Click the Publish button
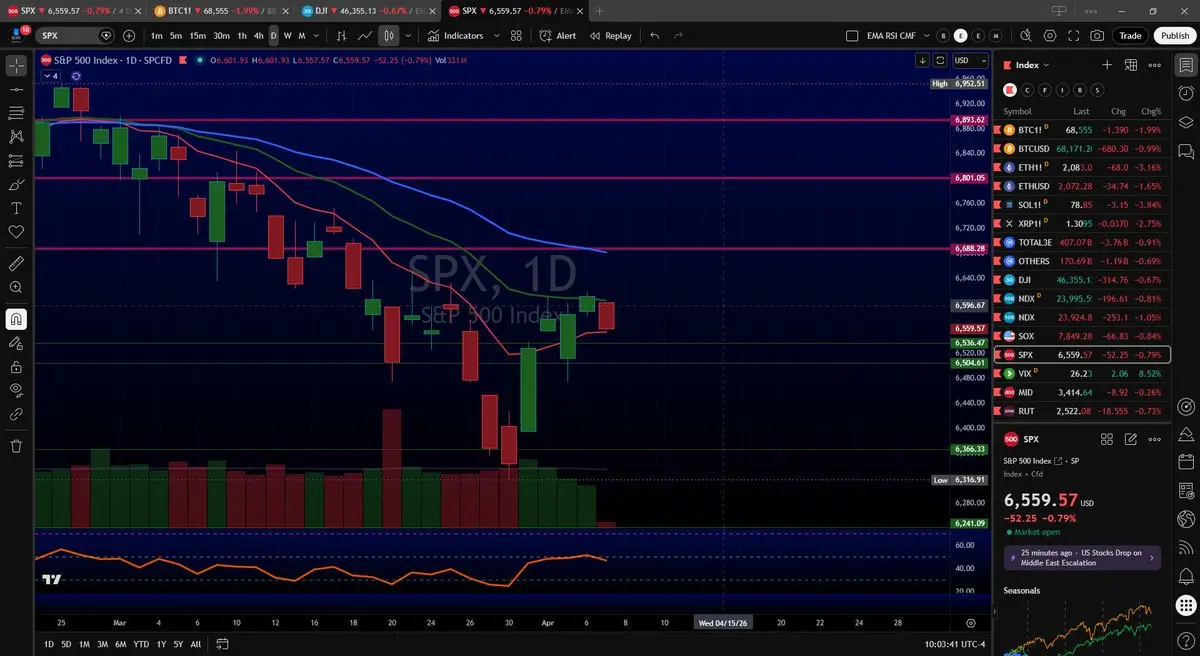The width and height of the screenshot is (1200, 656). point(1175,36)
